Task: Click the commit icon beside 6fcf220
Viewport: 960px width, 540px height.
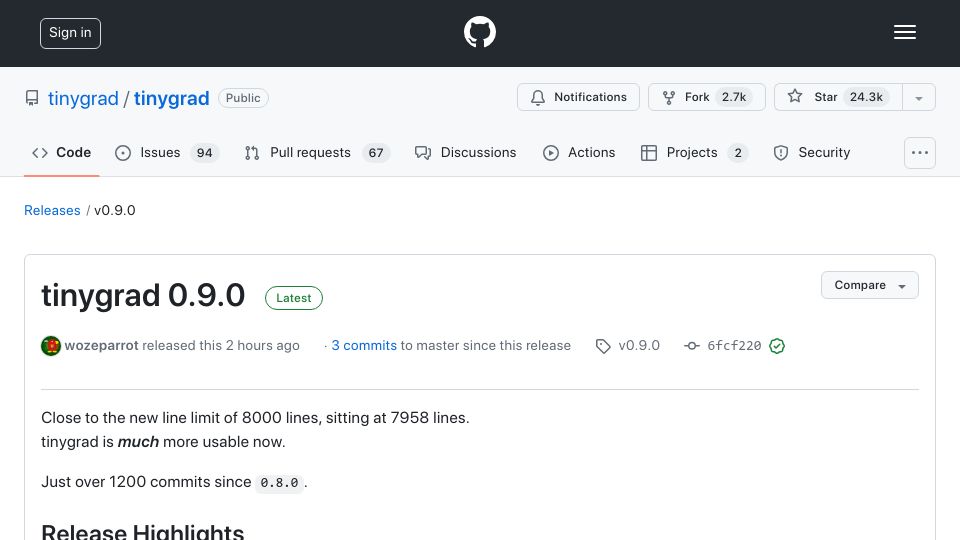Action: point(692,346)
